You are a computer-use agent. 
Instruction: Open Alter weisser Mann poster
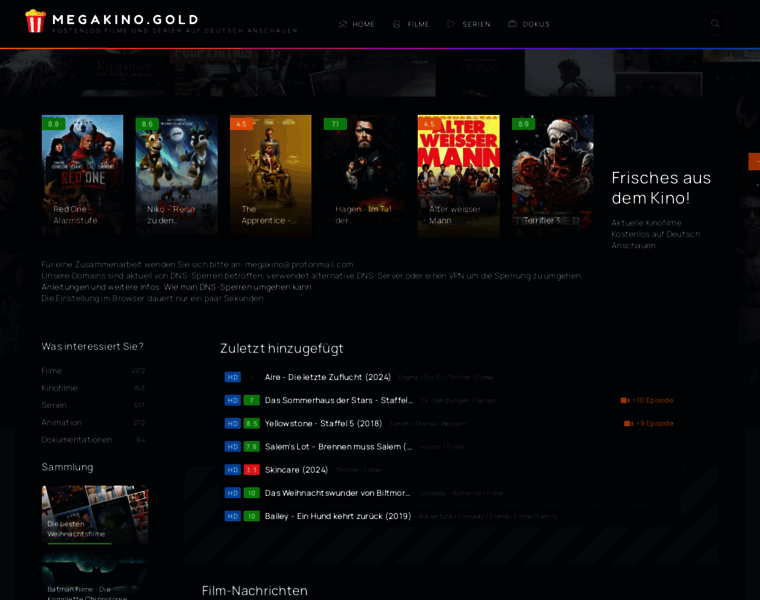pos(459,175)
